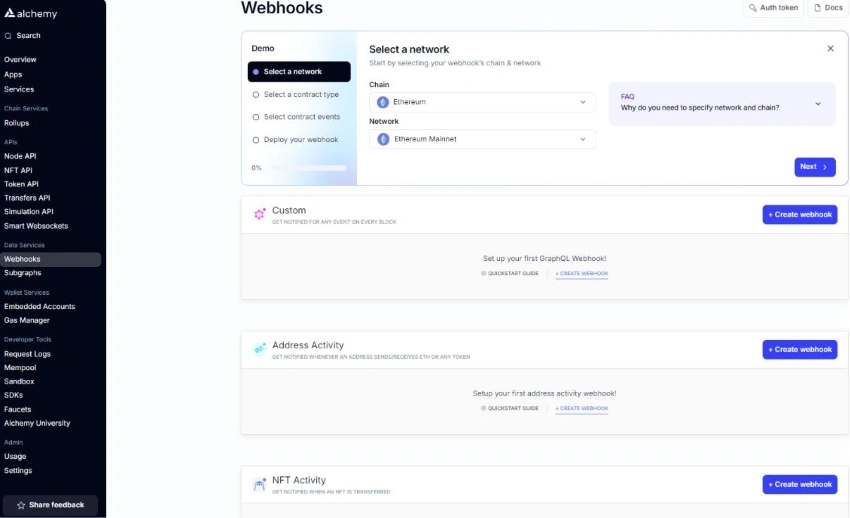Click the Share feedback button
The width and height of the screenshot is (850, 518).
click(x=50, y=505)
